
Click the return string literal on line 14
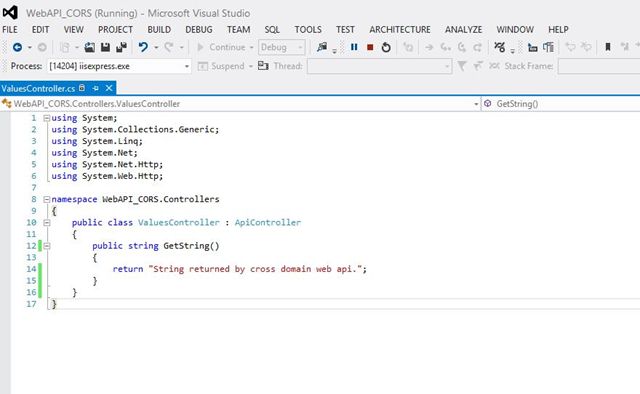click(255, 269)
